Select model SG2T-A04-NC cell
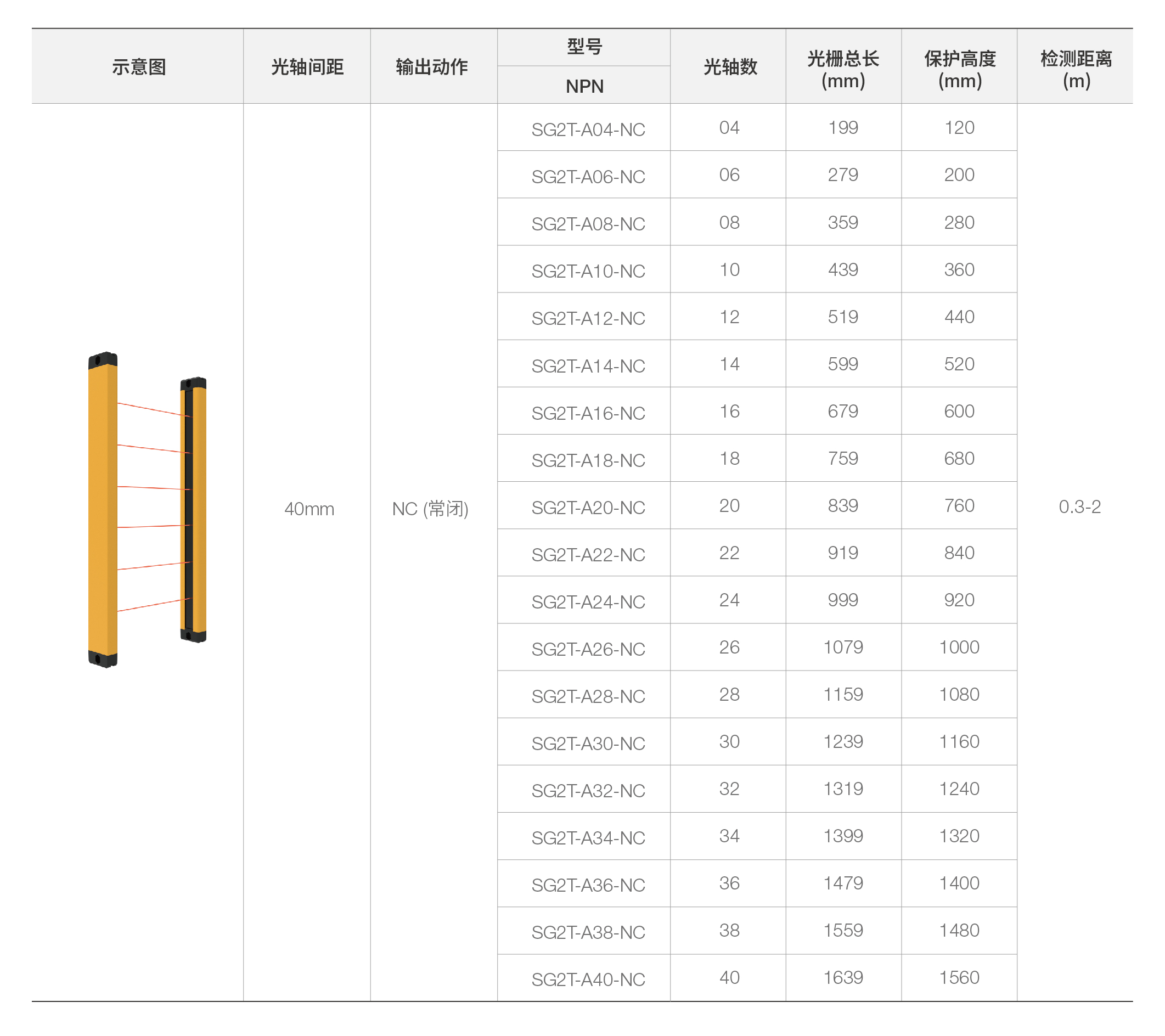This screenshot has width=1165, height=1036. (x=588, y=129)
